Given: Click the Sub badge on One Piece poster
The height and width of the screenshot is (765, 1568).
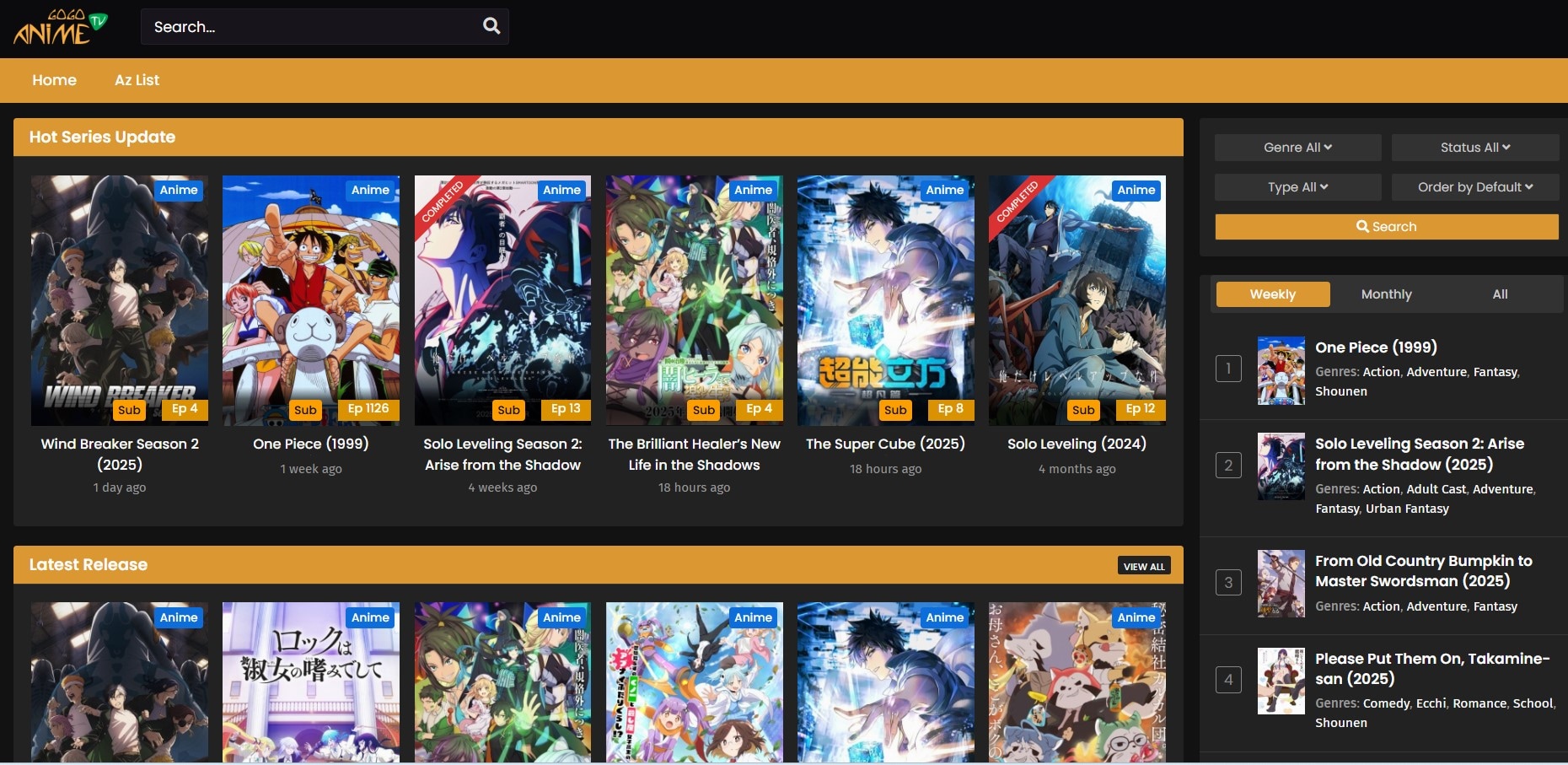Looking at the screenshot, I should pos(305,410).
